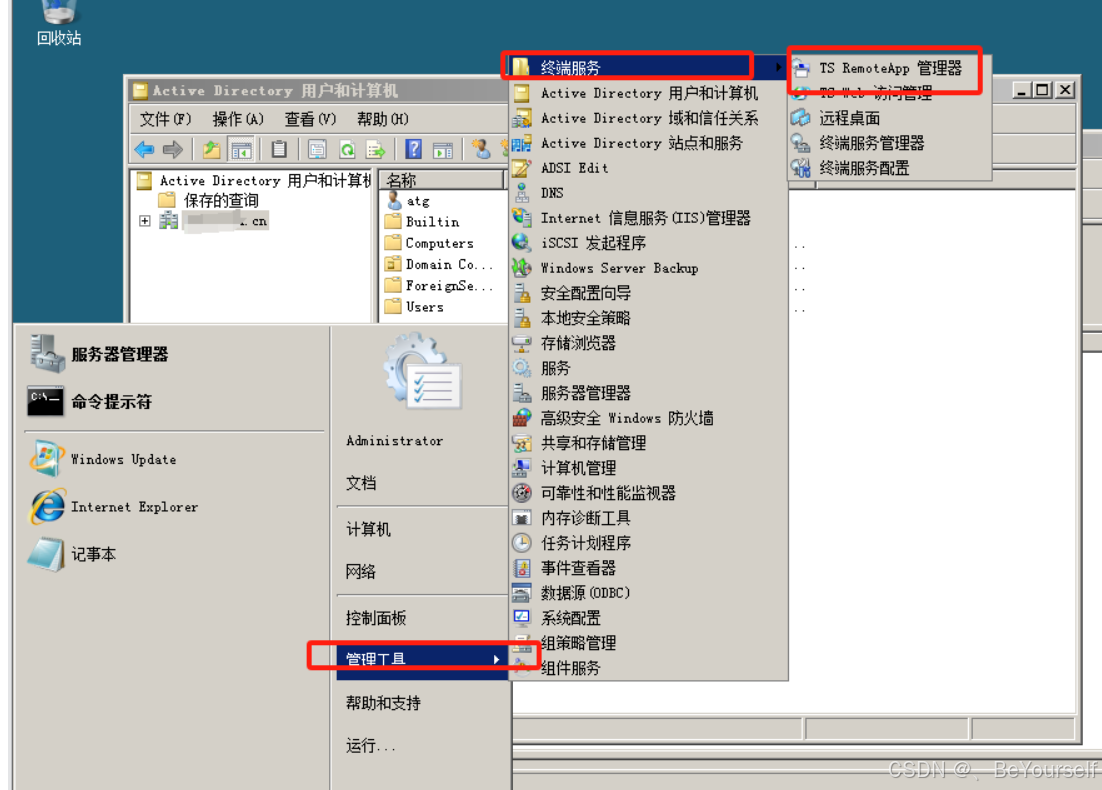
Task: Click 计算机 in Start menu
Action: pyautogui.click(x=368, y=529)
